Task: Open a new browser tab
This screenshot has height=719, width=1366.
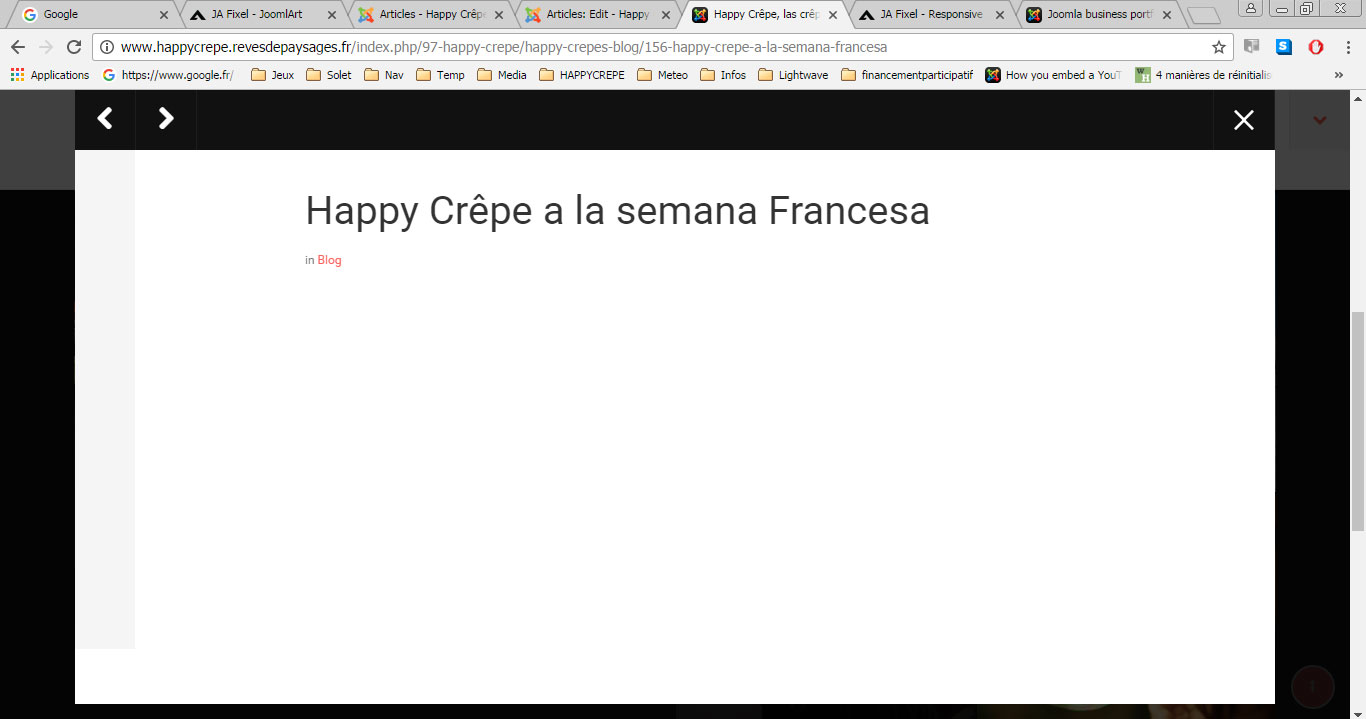Action: 1203,16
